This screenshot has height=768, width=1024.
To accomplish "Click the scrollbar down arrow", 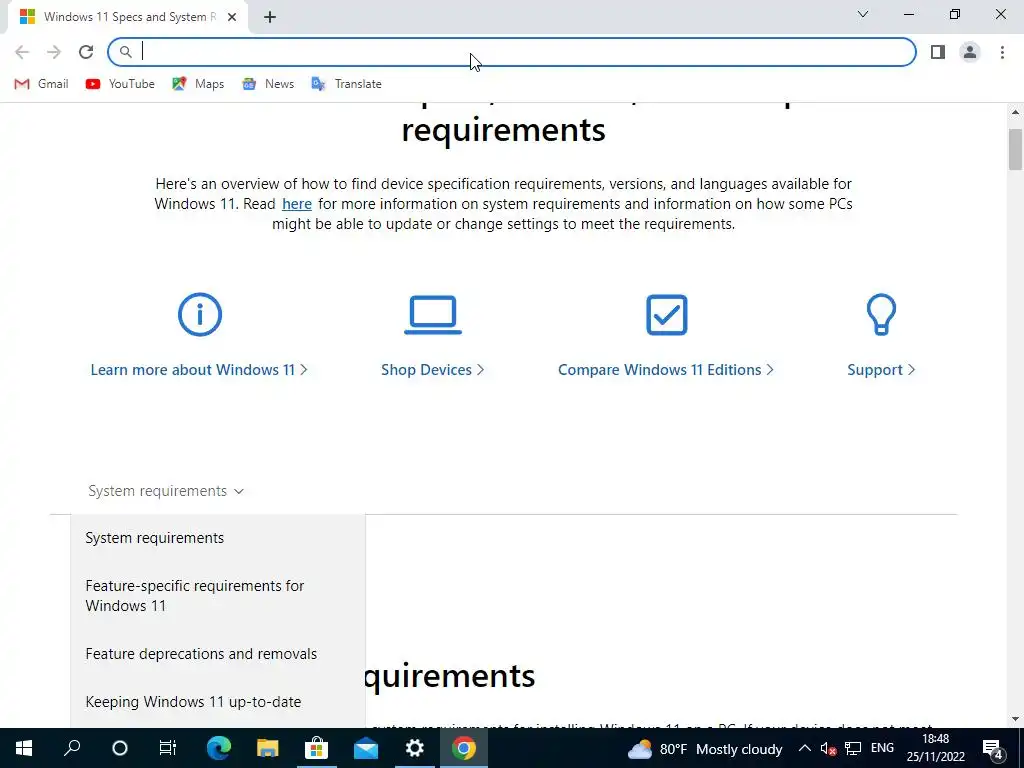I will click(x=1015, y=719).
